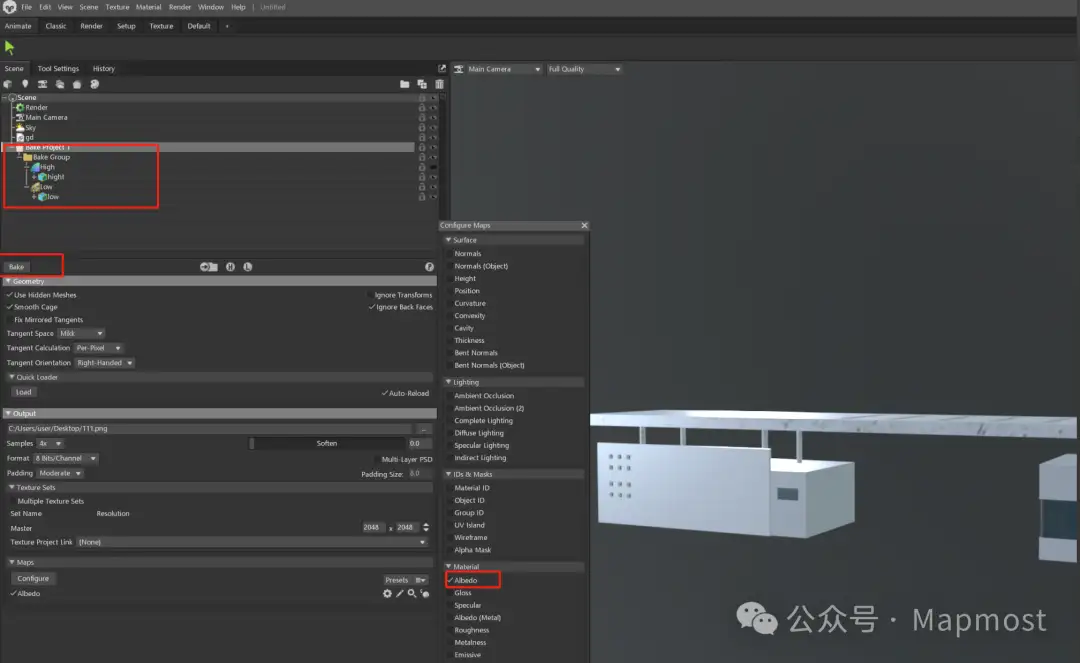Adjust the Soften slider

[327, 444]
